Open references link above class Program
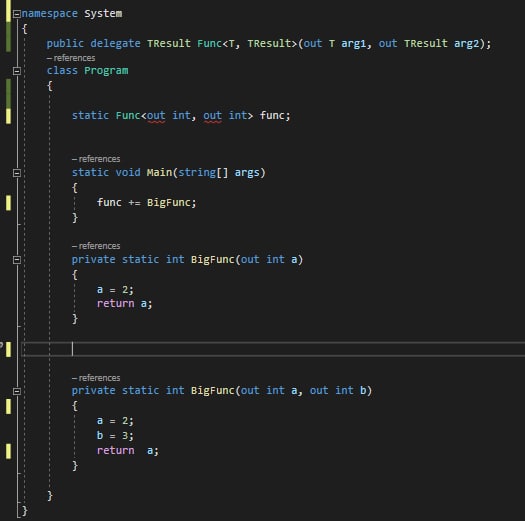Screen dimensions: 525x521 coord(71,58)
